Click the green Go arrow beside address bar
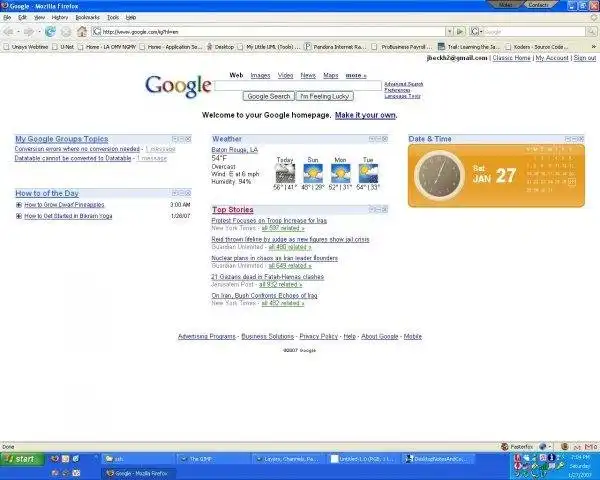The image size is (600, 480). click(460, 32)
